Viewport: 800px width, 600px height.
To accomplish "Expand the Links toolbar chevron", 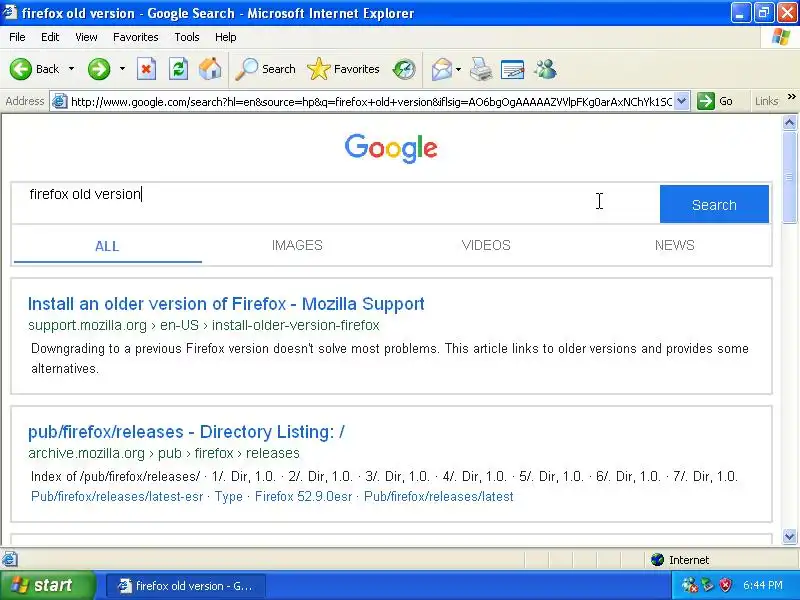I will (x=792, y=96).
